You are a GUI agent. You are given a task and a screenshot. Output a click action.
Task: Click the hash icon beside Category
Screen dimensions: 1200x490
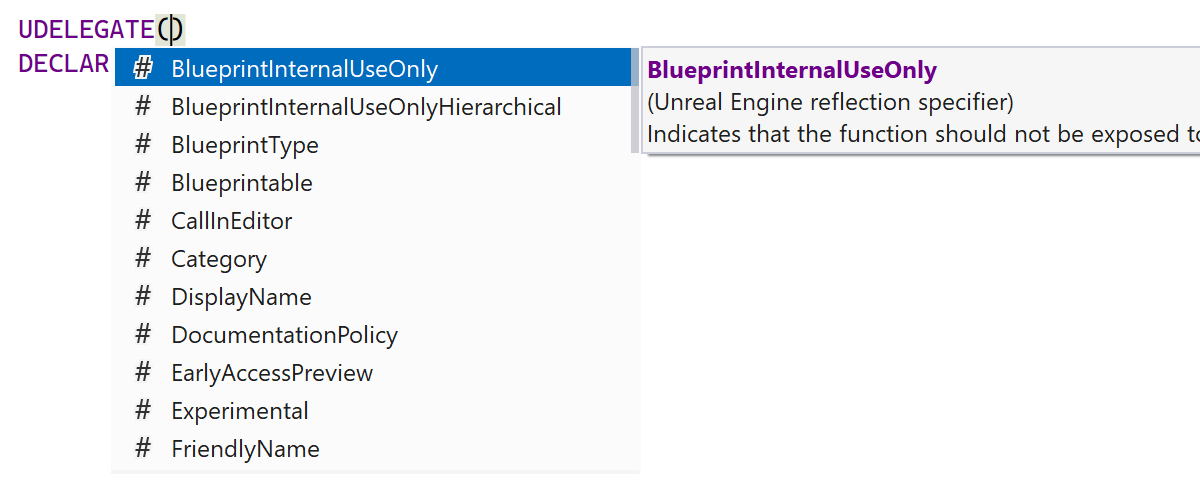click(x=143, y=259)
